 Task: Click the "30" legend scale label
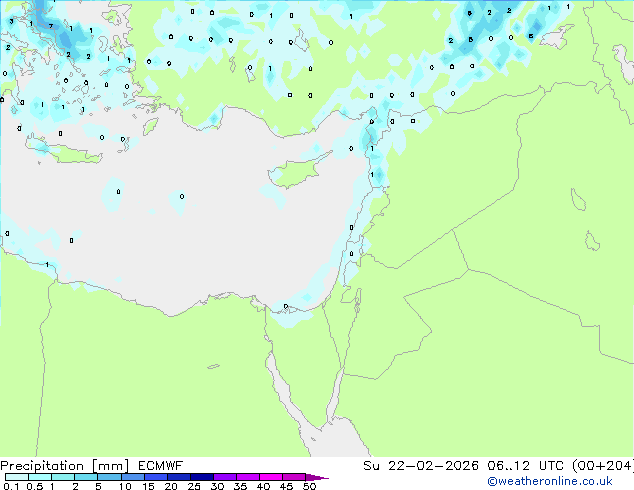coord(217,486)
